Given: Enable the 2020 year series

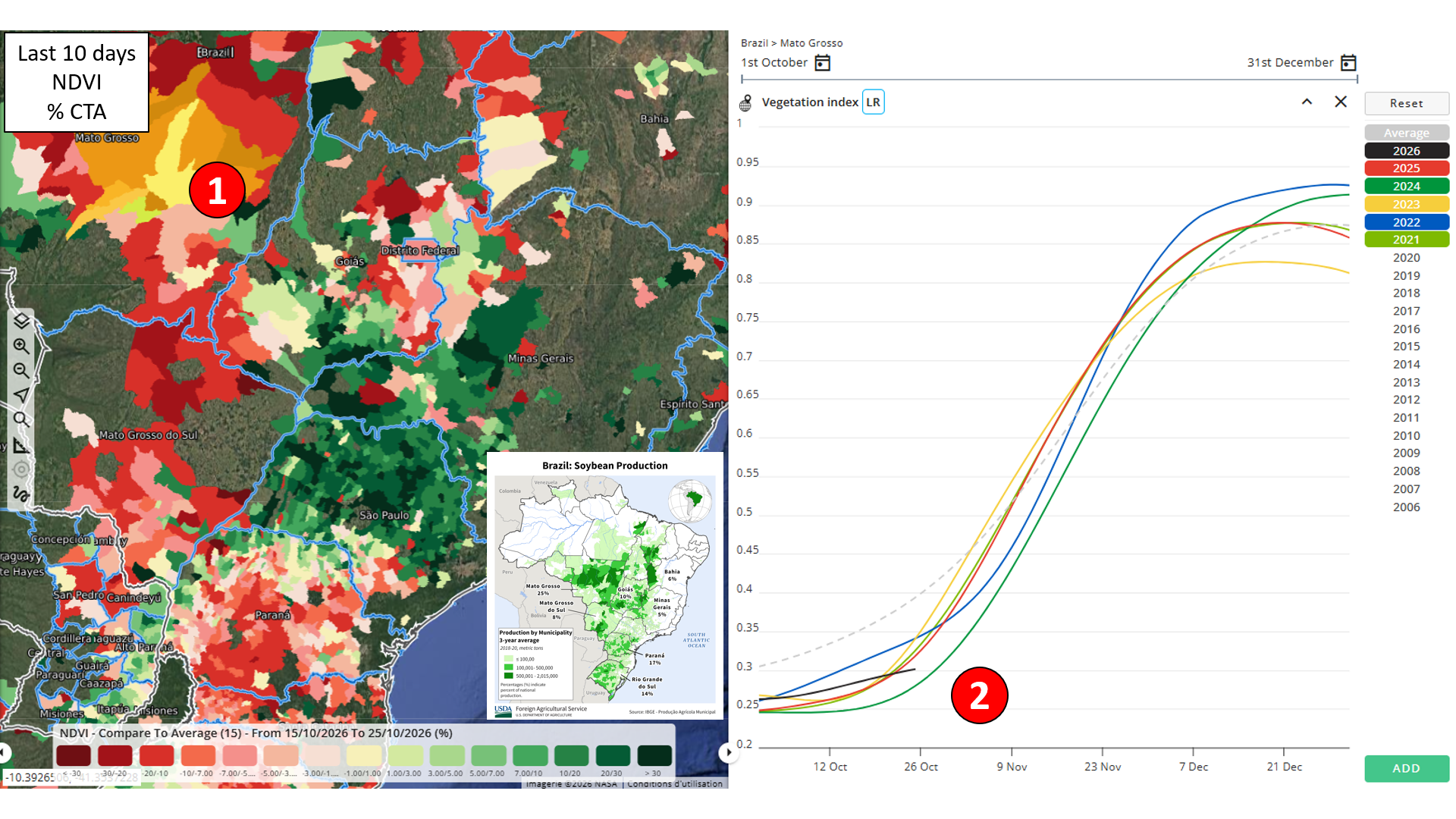Looking at the screenshot, I should tap(1407, 258).
